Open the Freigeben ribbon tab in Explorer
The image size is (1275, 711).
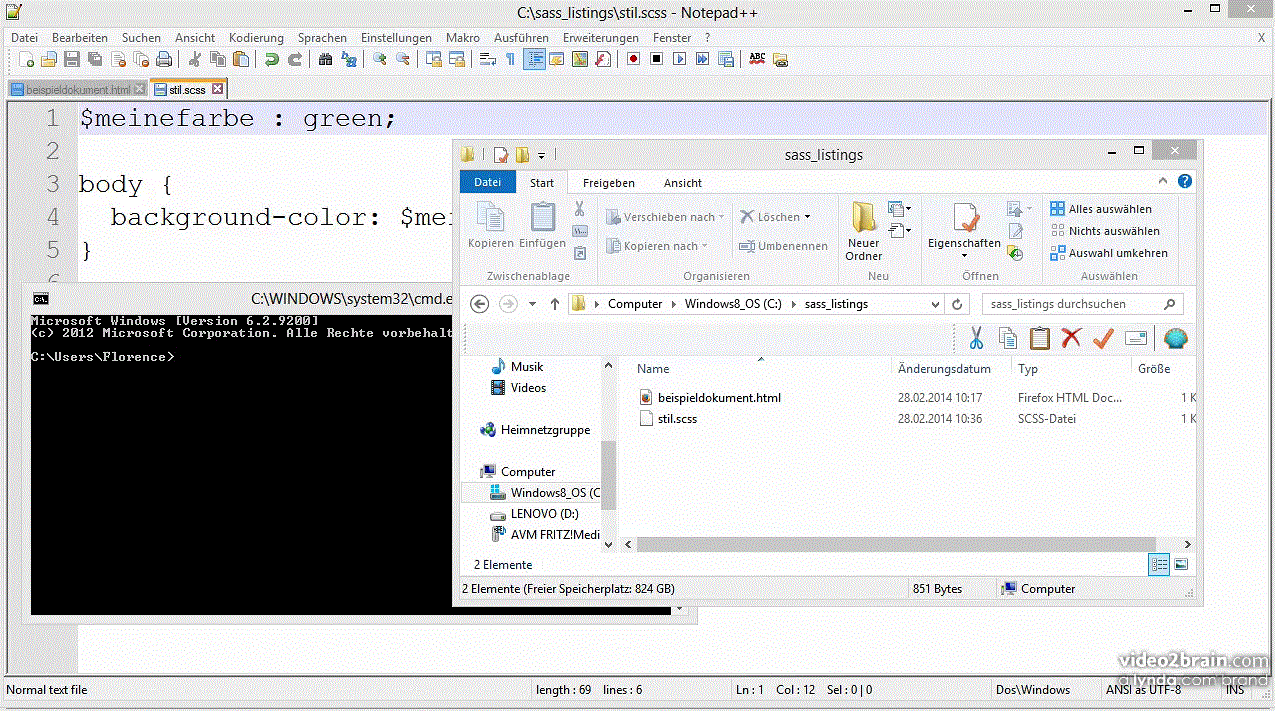point(608,183)
